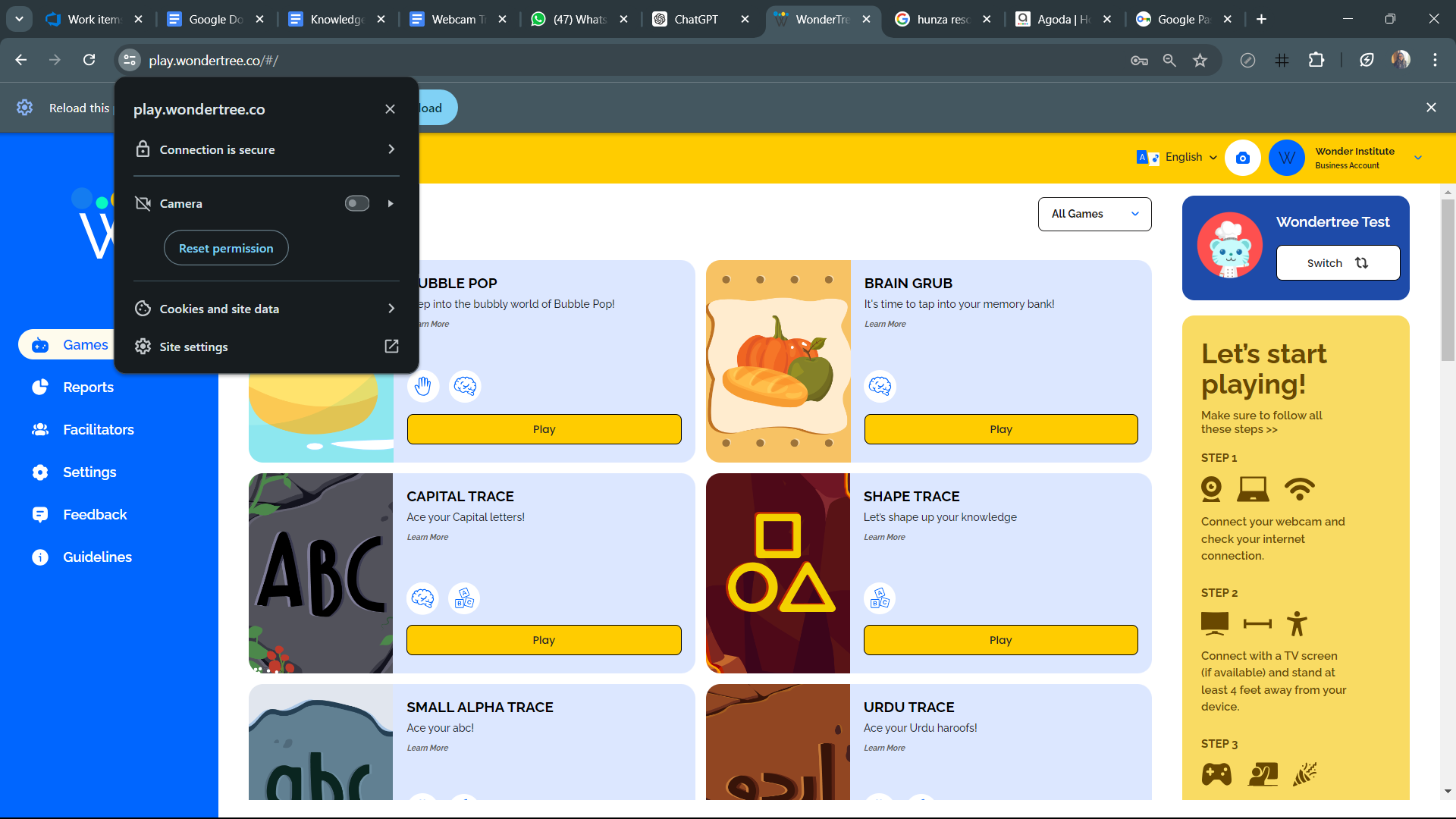Click Capital Trace brain skill icon
Image resolution: width=1456 pixels, height=819 pixels.
point(422,598)
